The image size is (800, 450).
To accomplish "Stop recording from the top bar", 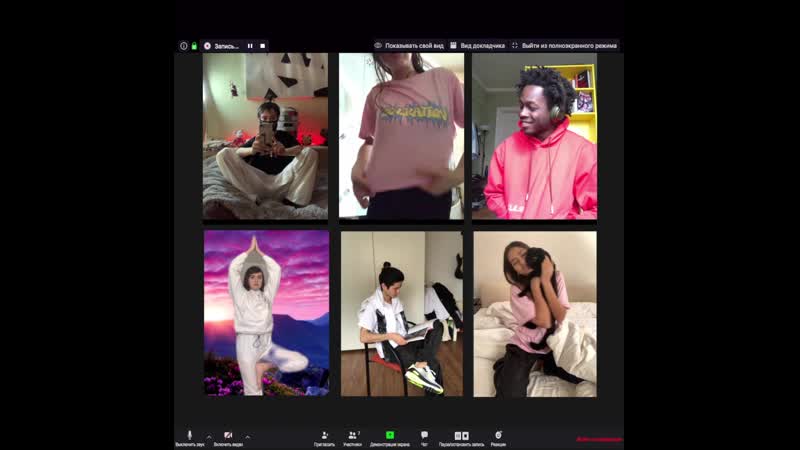I will (x=263, y=46).
